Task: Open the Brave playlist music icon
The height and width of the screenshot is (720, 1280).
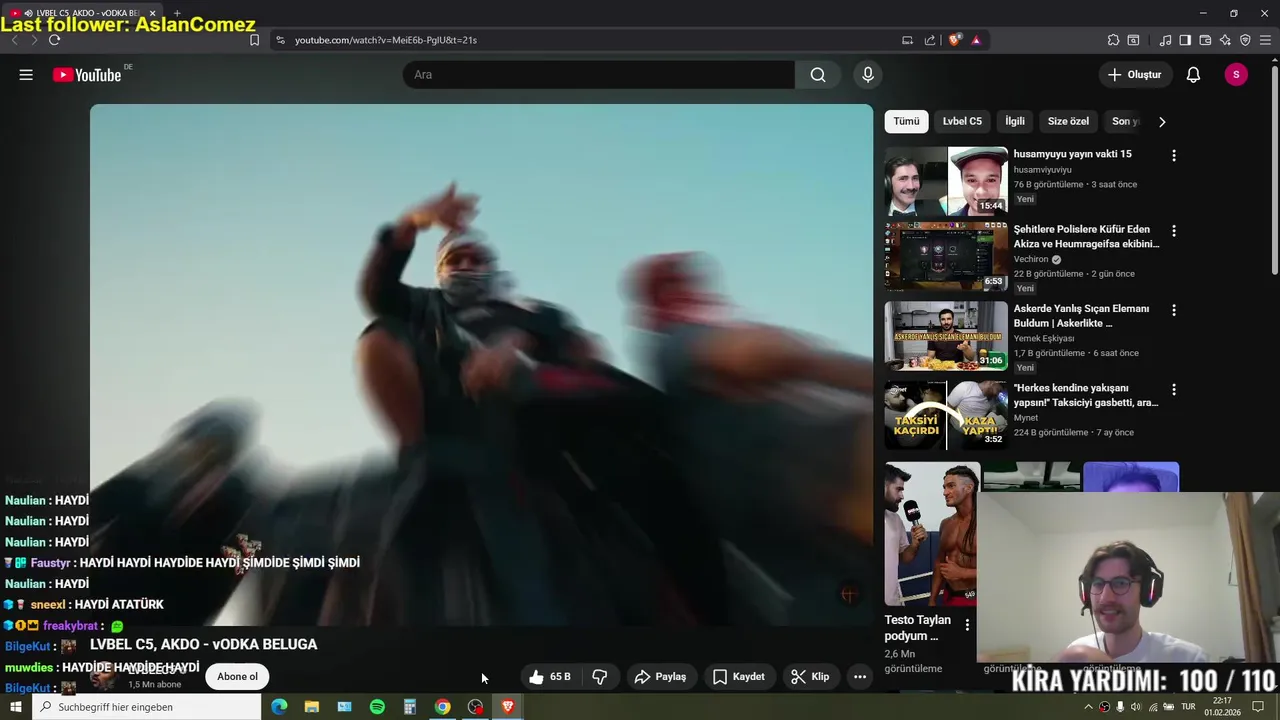Action: [1165, 40]
